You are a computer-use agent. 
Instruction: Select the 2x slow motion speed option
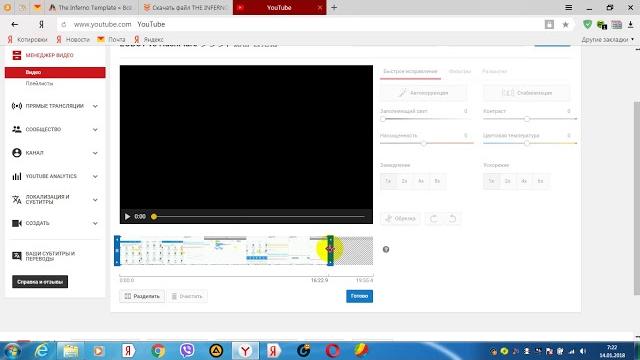(404, 181)
